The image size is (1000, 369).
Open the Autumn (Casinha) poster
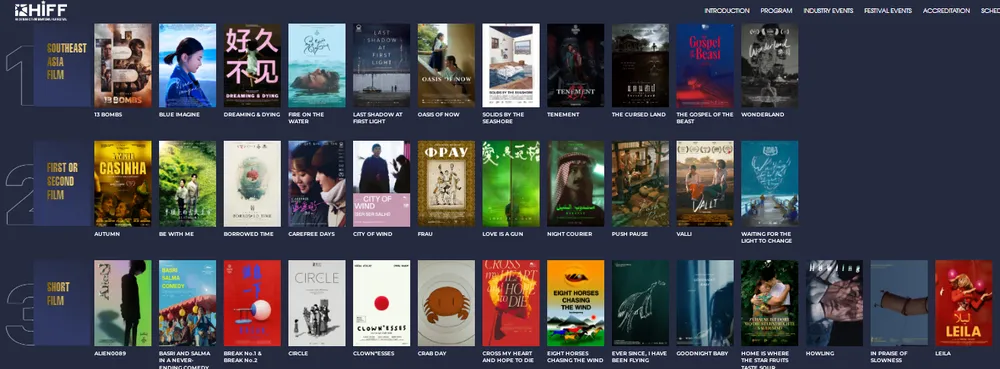[123, 184]
